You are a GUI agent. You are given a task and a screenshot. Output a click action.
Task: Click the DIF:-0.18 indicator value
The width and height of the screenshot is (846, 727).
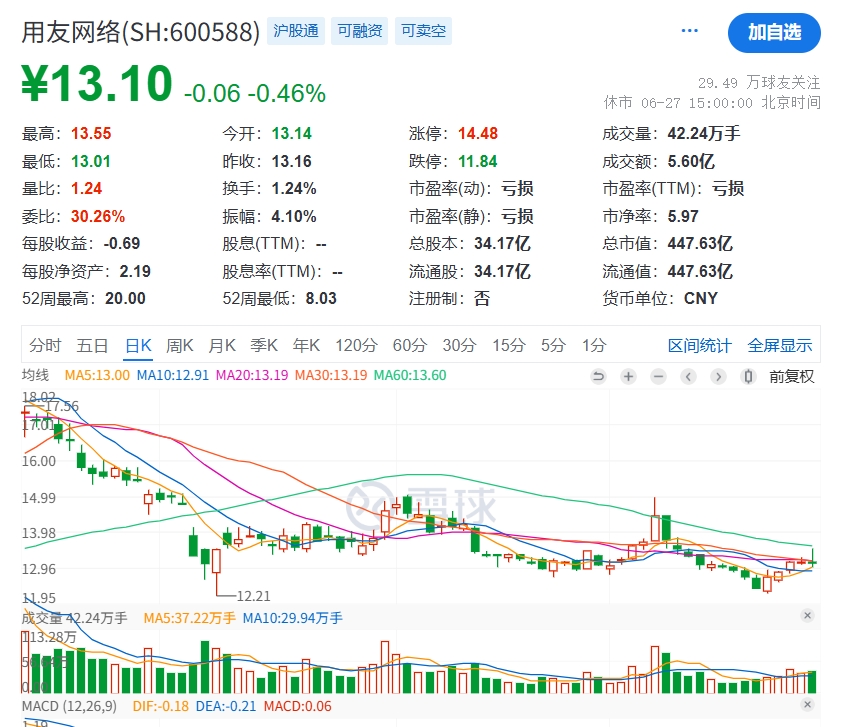tap(161, 706)
